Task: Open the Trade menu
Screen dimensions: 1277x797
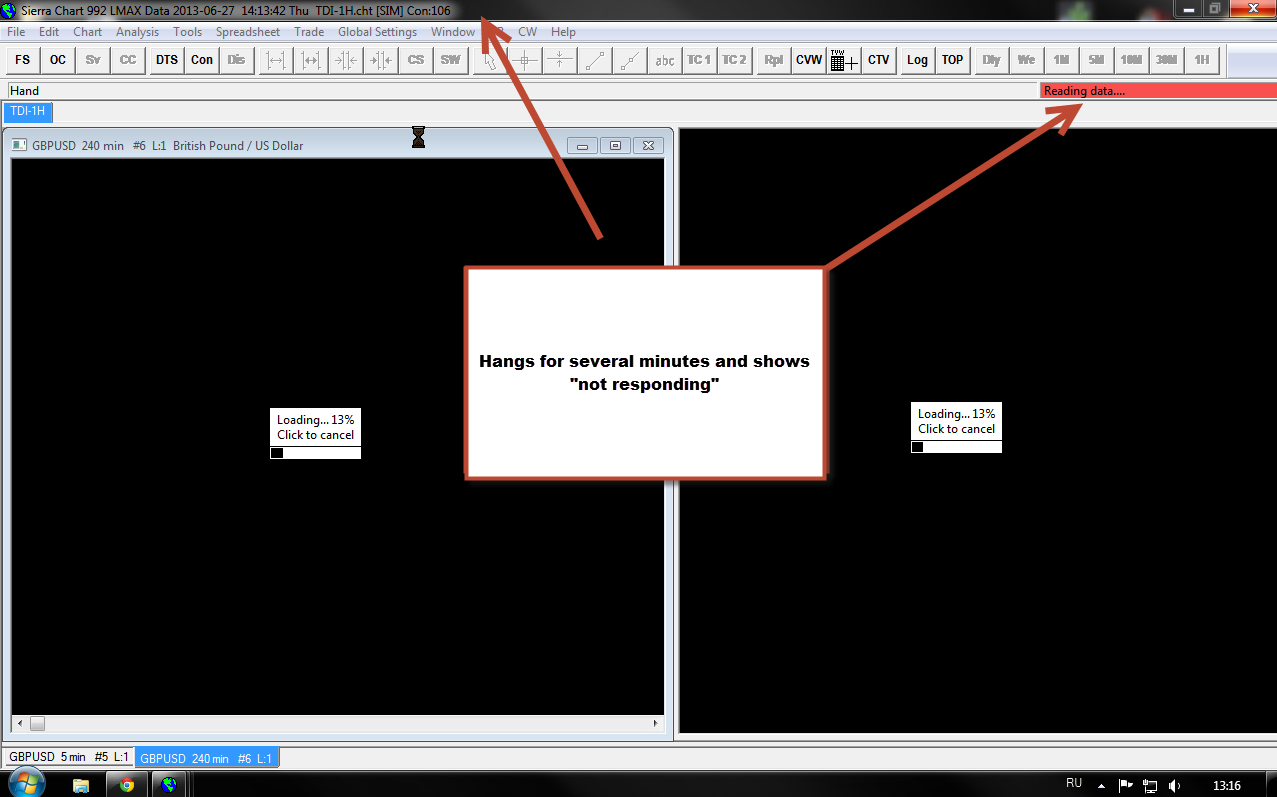Action: [x=309, y=32]
